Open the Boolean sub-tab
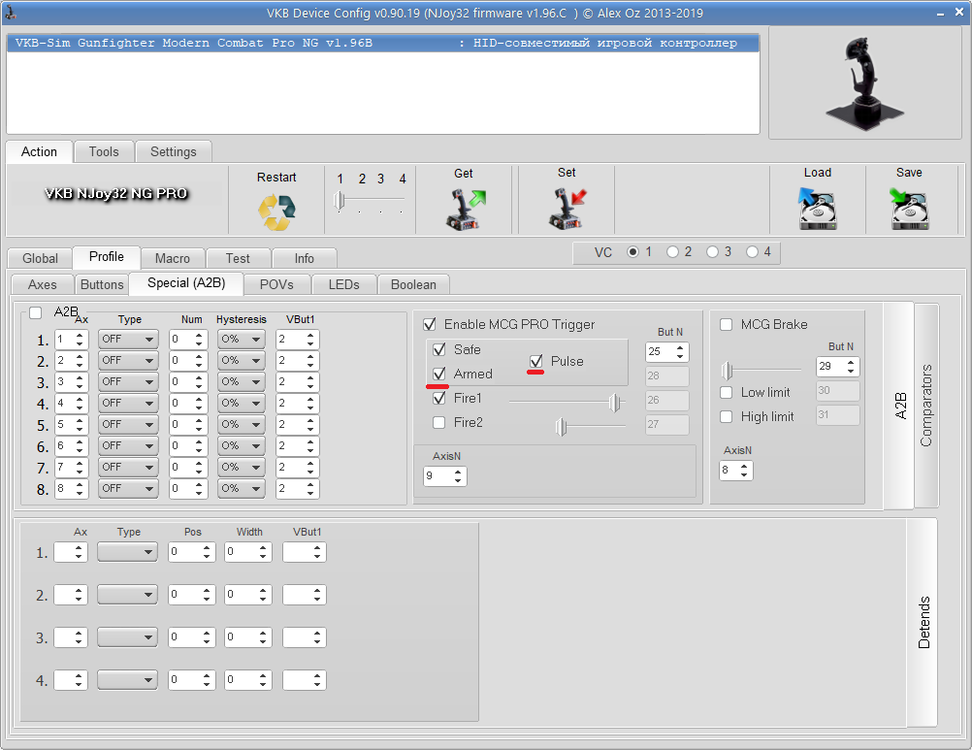The height and width of the screenshot is (750, 972). [x=413, y=285]
